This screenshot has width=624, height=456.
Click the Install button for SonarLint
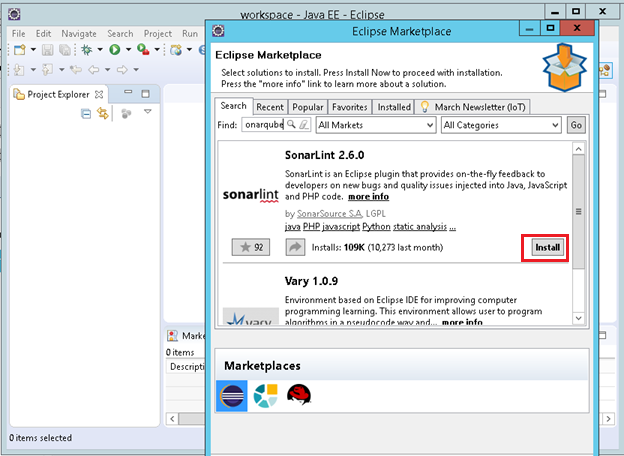547,247
